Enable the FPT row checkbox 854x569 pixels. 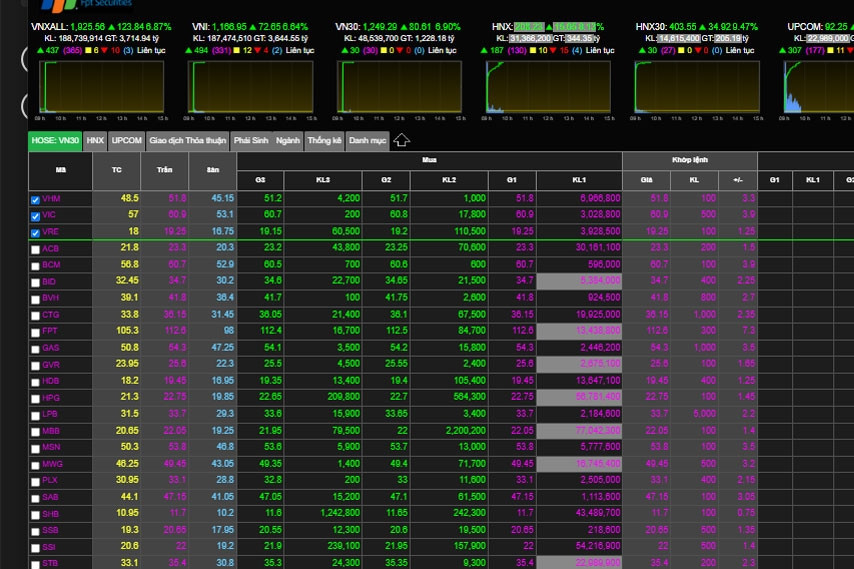pos(36,331)
